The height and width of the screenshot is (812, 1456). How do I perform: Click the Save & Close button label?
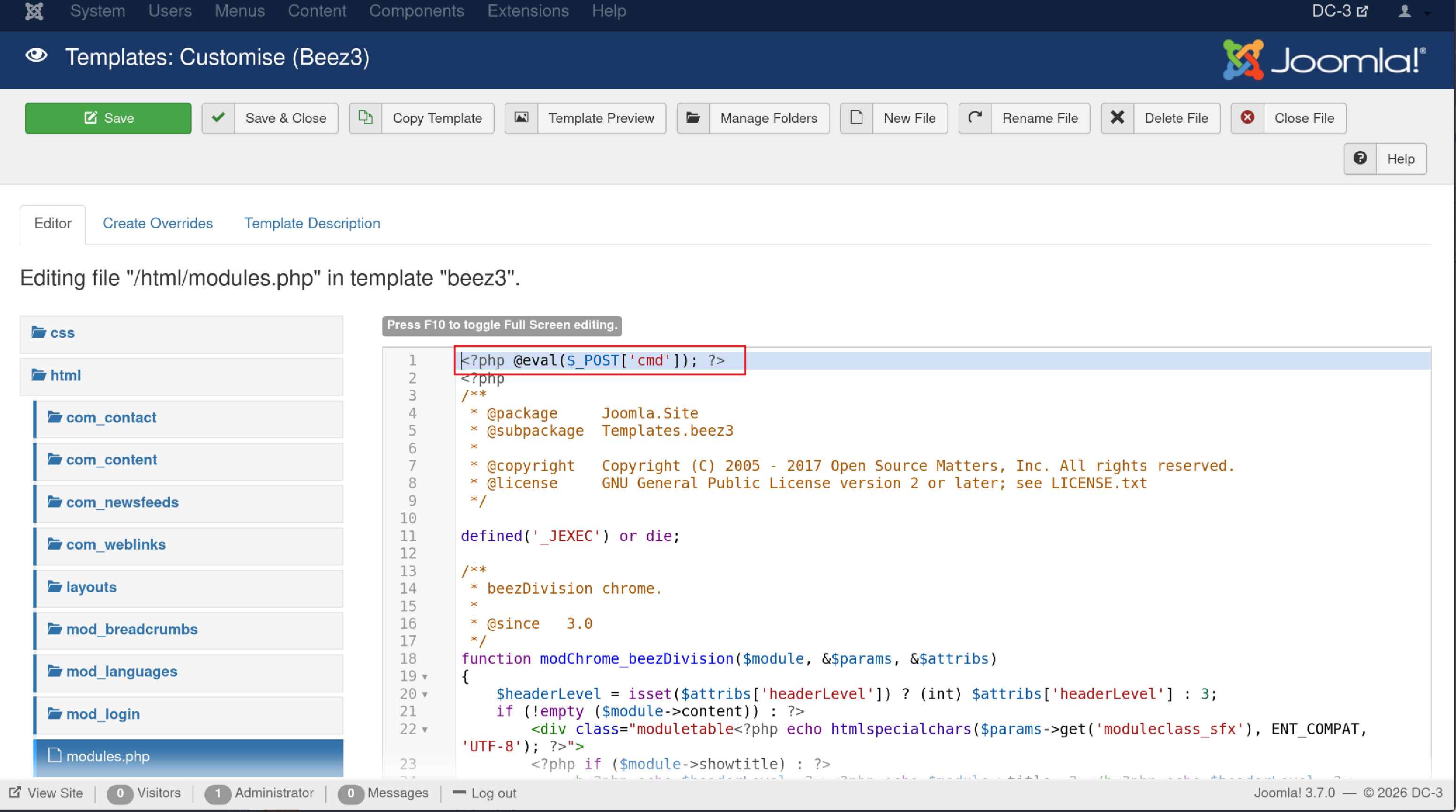[286, 118]
